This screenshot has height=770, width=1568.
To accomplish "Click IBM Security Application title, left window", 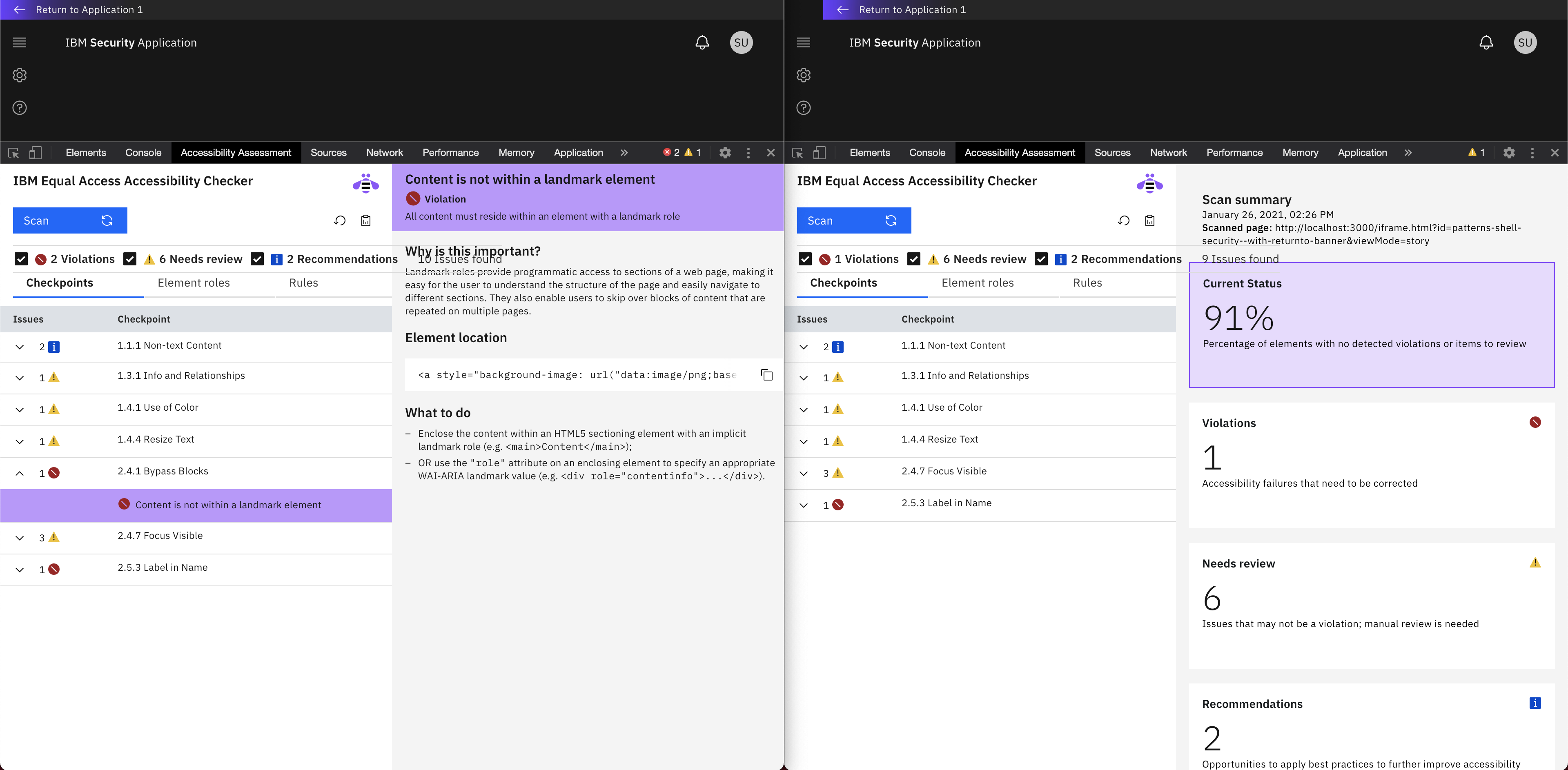I will [131, 42].
